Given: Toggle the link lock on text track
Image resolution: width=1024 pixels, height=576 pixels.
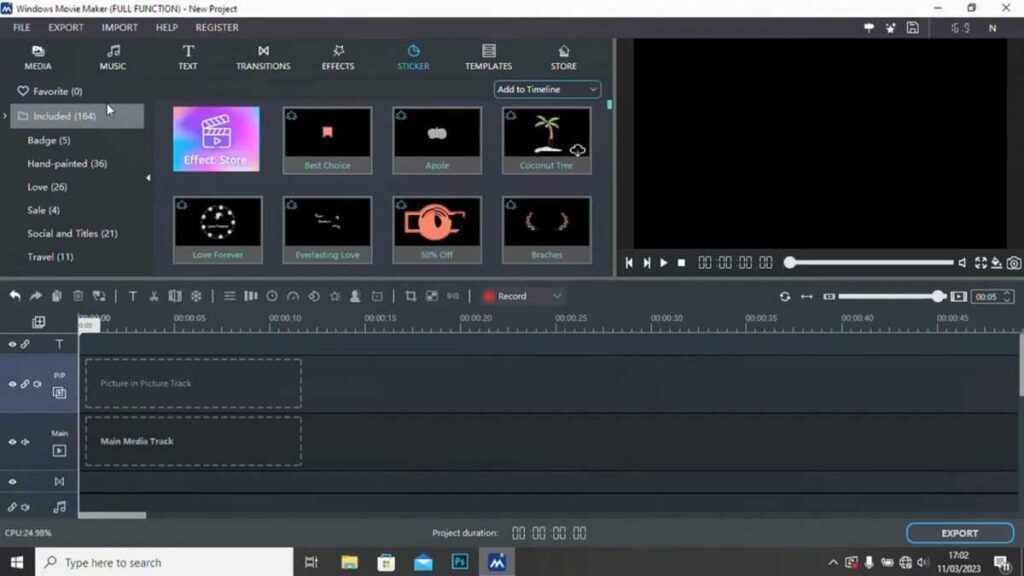Looking at the screenshot, I should pyautogui.click(x=25, y=344).
